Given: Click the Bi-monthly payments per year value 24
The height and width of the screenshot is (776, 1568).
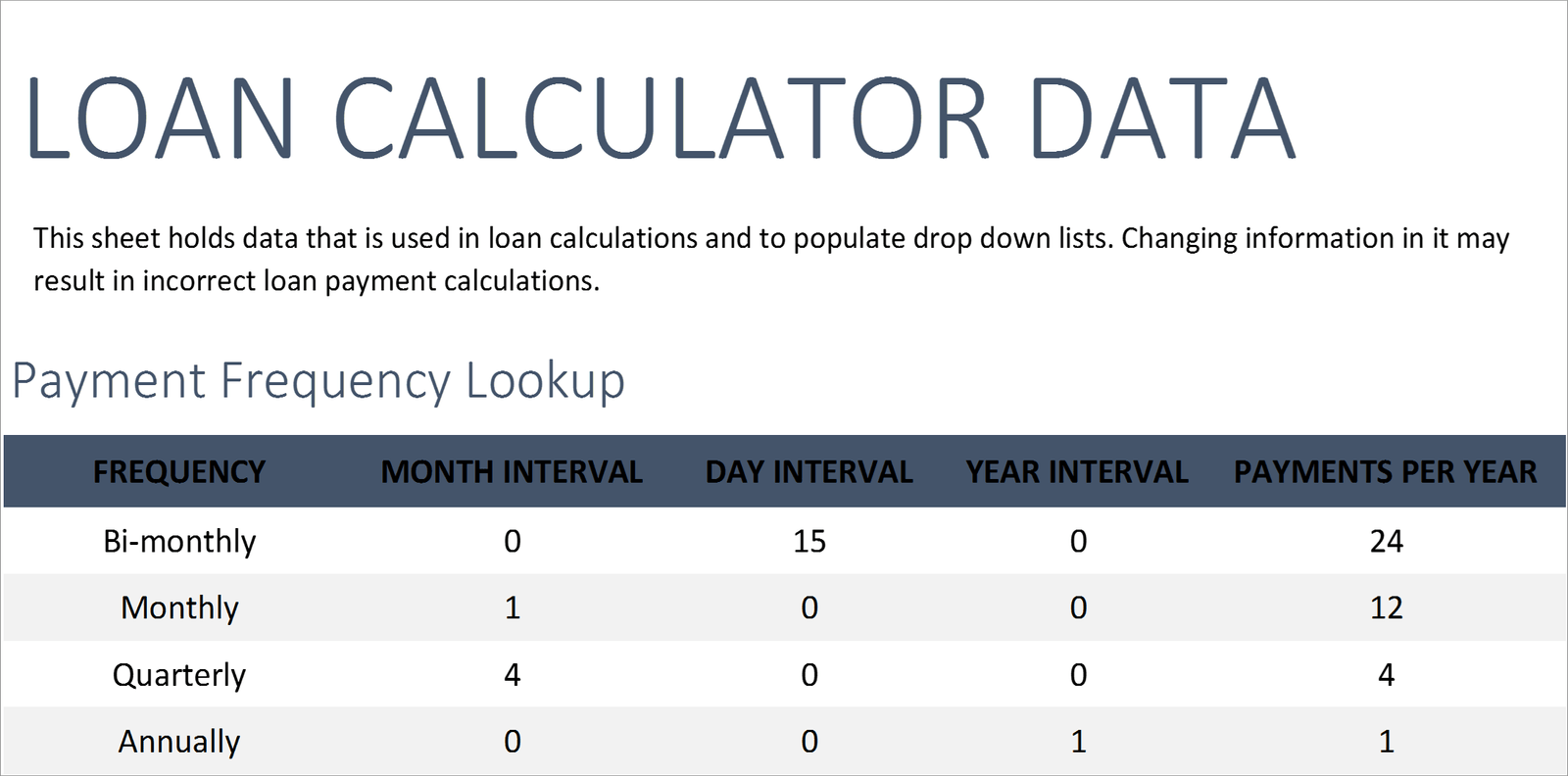Looking at the screenshot, I should coord(1386,541).
